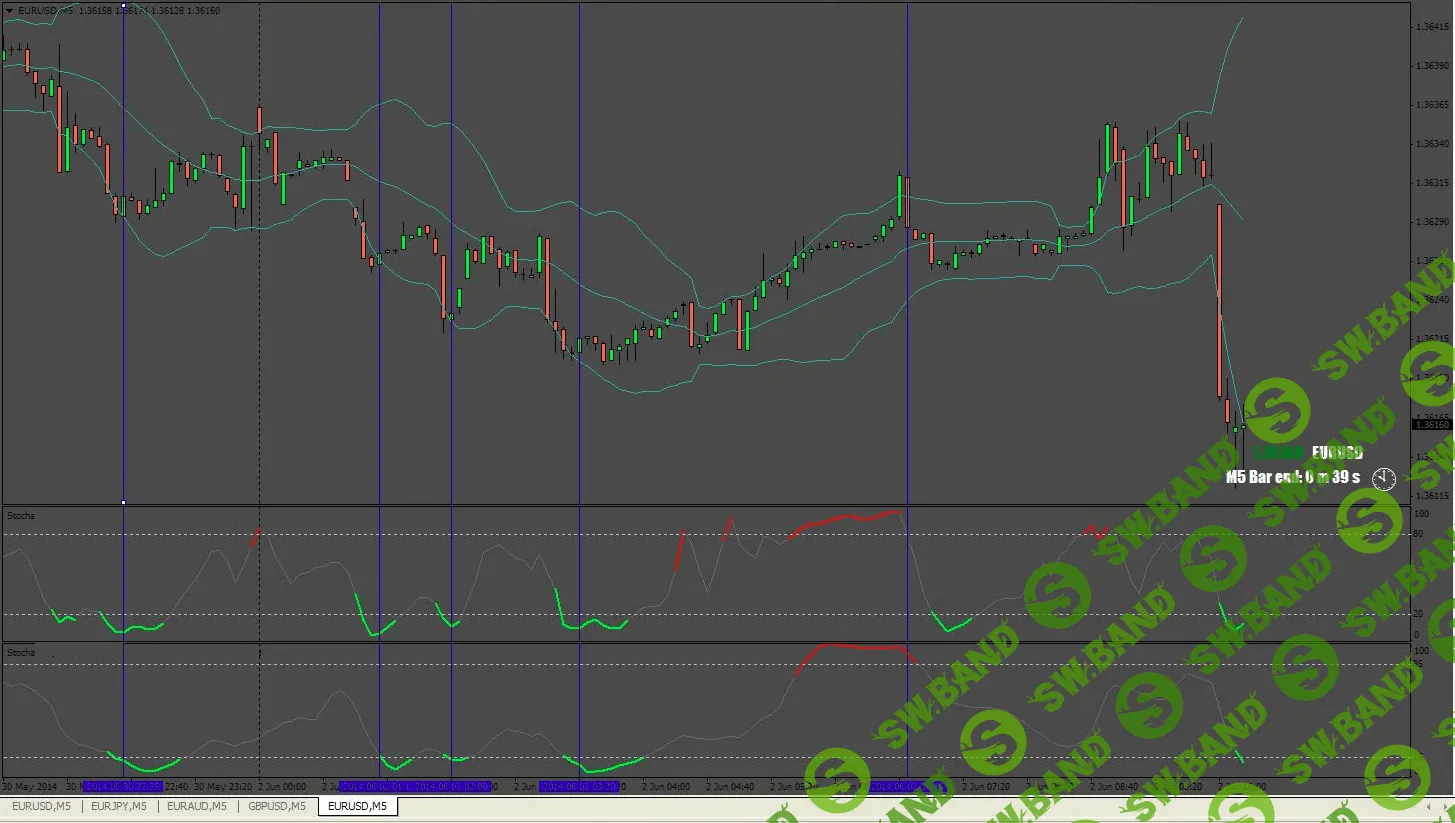This screenshot has height=823, width=1455.
Task: Click the clock icon beside the bar timer
Action: click(x=1384, y=478)
